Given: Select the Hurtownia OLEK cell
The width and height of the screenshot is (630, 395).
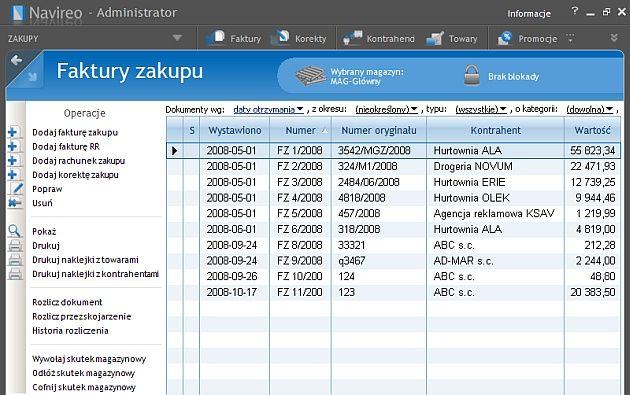Looking at the screenshot, I should pyautogui.click(x=495, y=198).
